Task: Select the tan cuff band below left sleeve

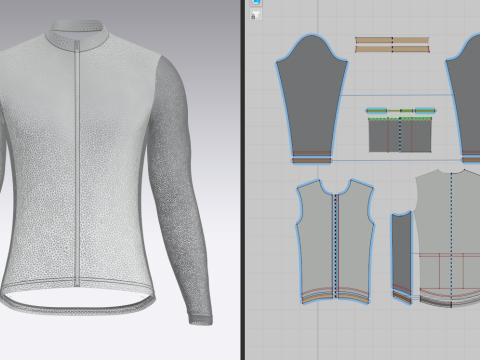Action: click(312, 161)
